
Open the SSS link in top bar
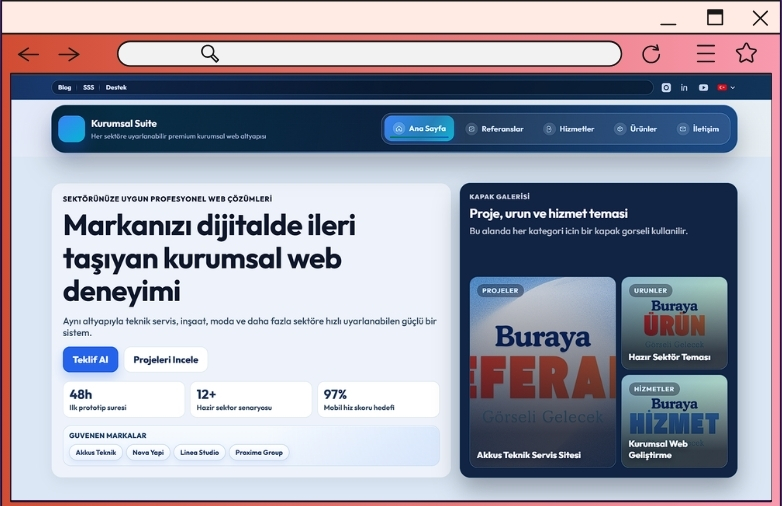click(x=88, y=88)
